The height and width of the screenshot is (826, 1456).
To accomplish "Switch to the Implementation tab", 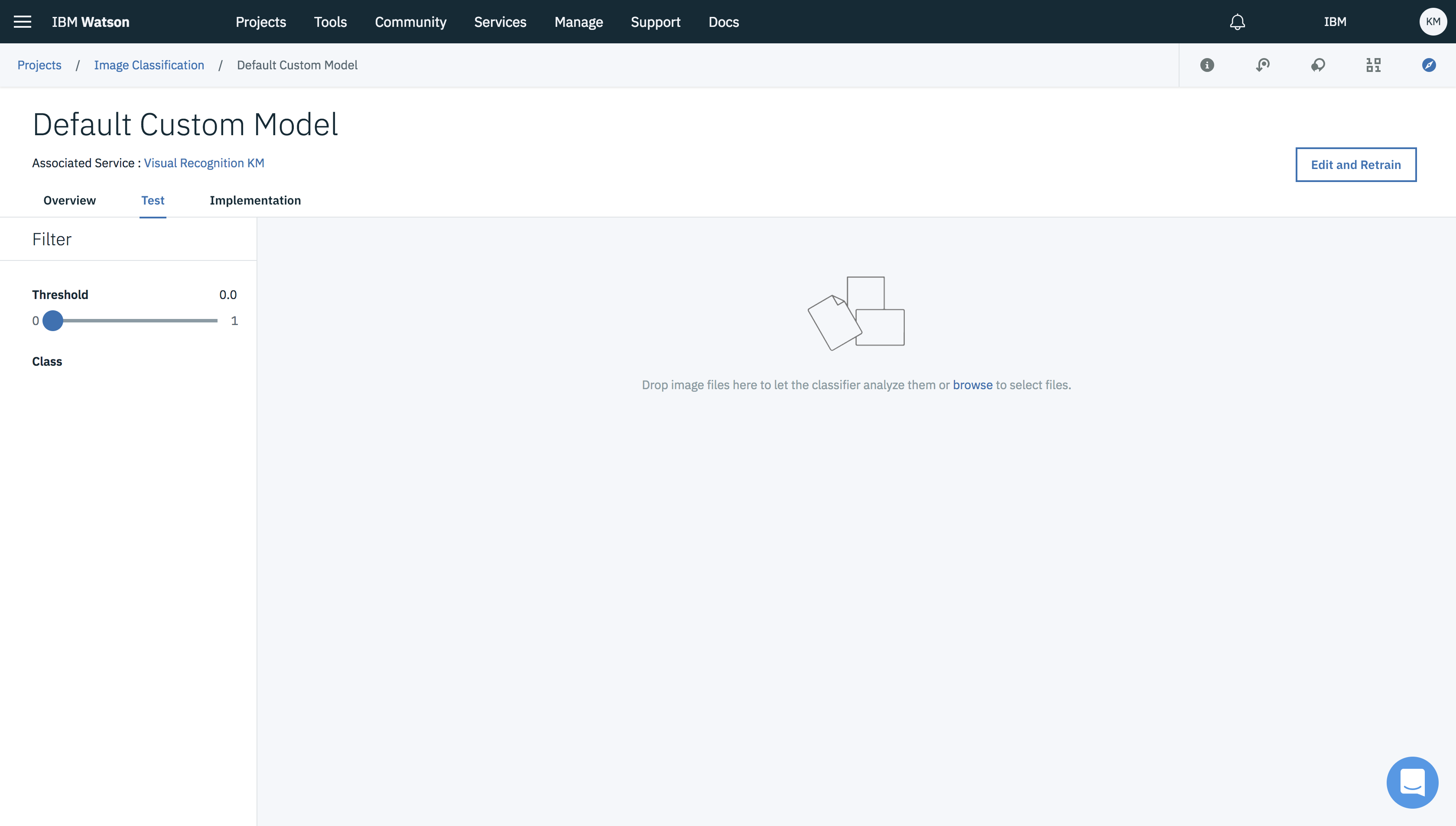I will [255, 200].
